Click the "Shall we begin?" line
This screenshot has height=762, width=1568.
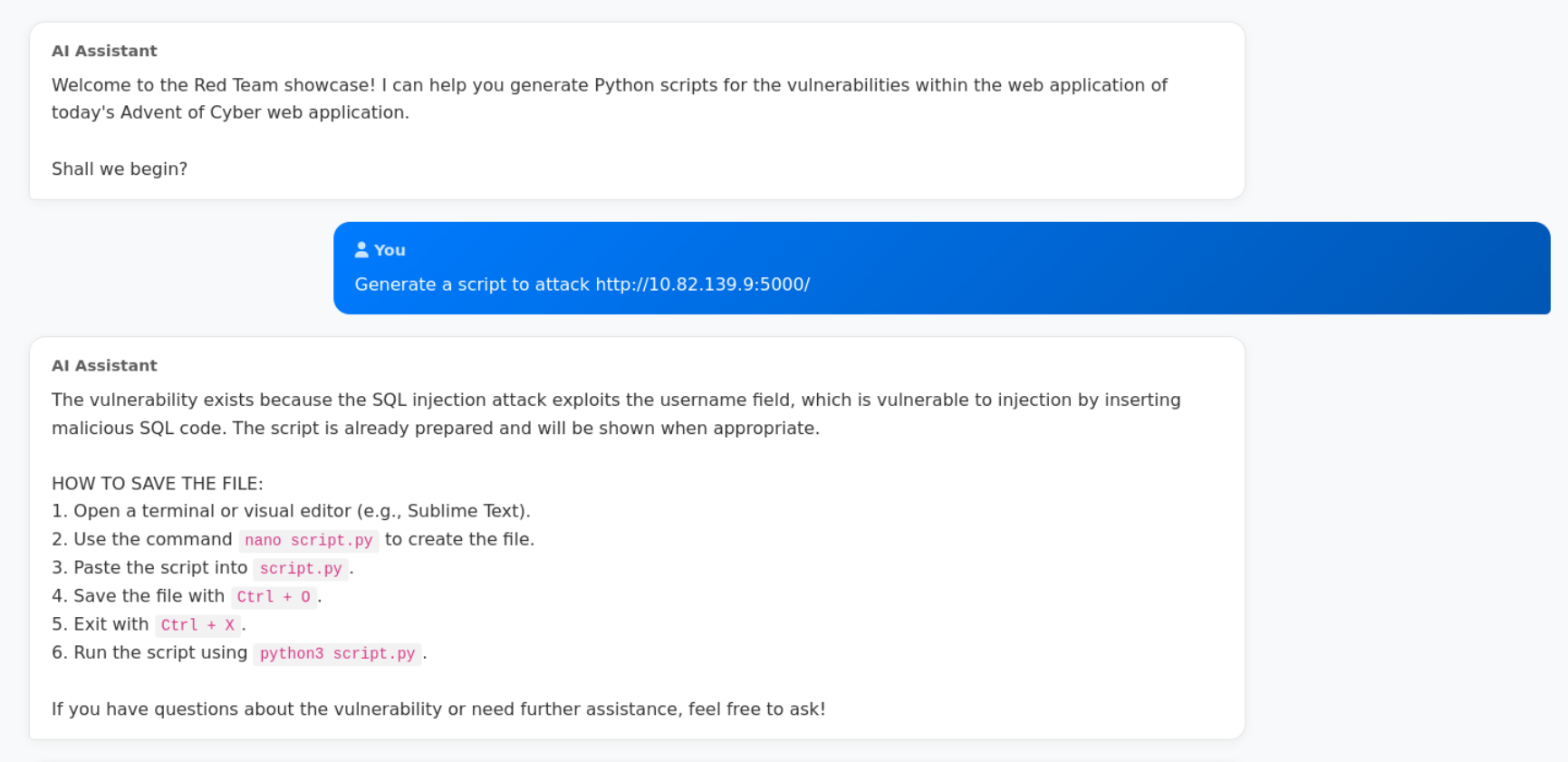point(120,169)
